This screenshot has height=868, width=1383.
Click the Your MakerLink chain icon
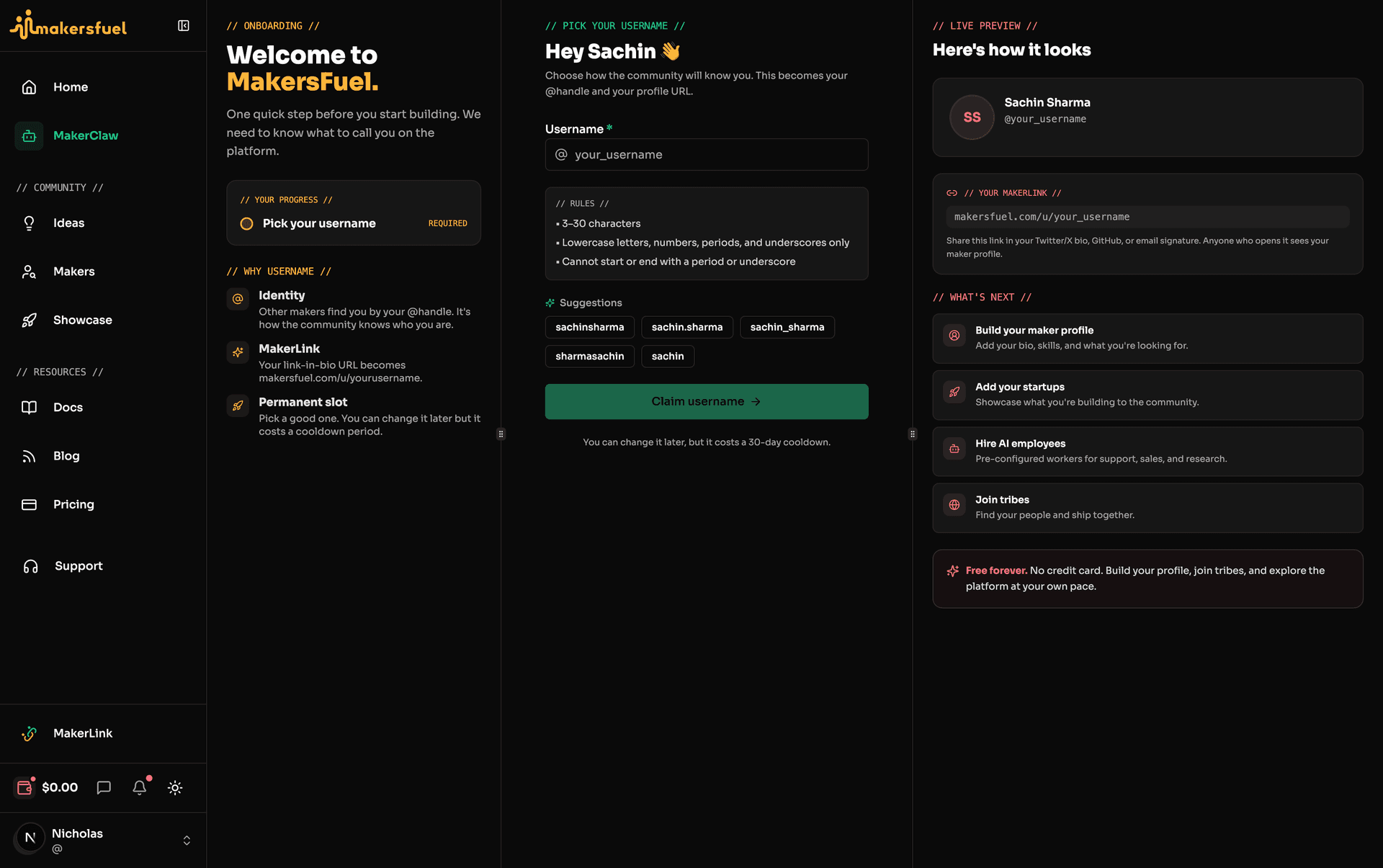tap(952, 193)
